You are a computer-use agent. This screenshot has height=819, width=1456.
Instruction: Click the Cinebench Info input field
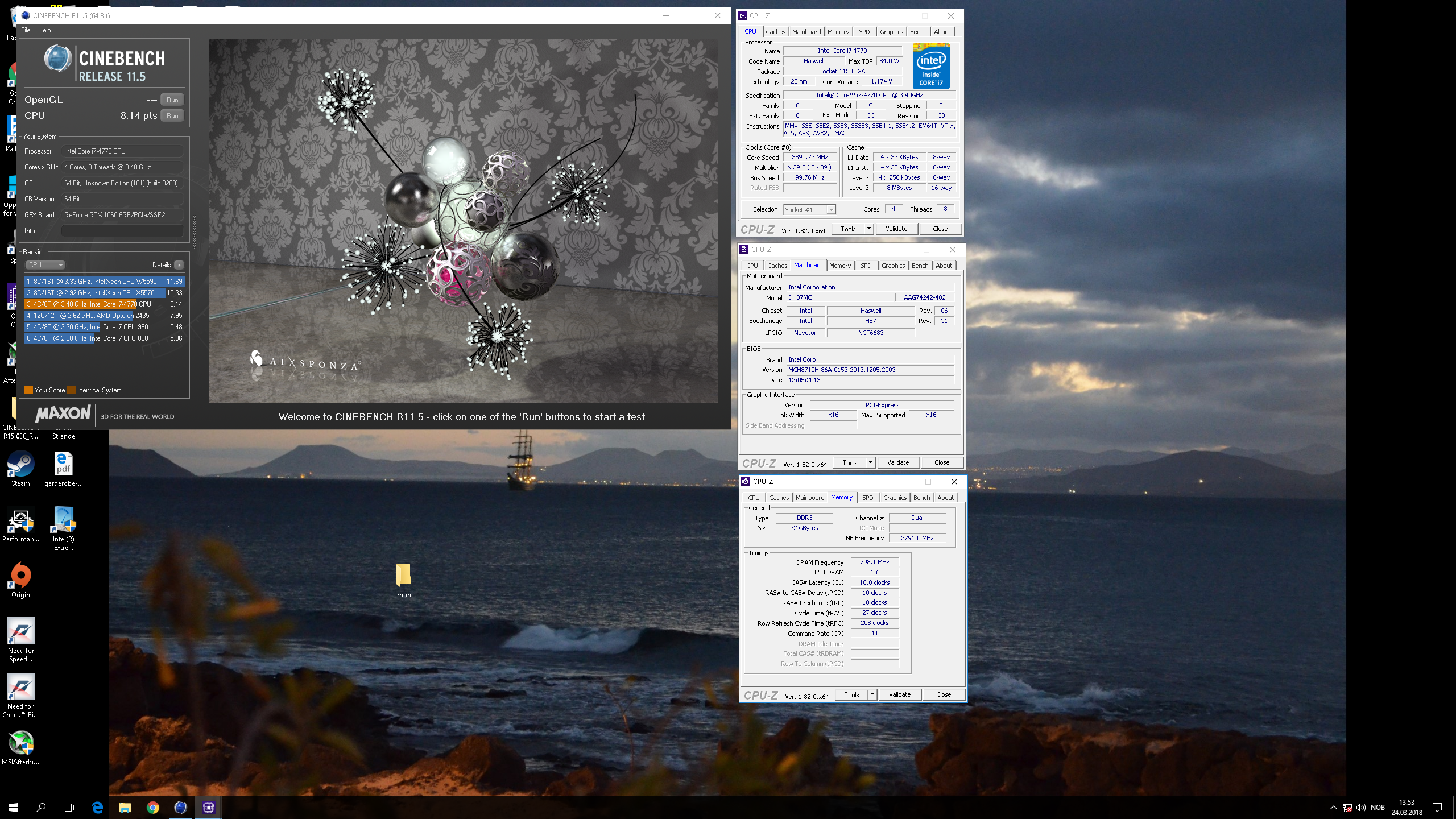(x=122, y=231)
